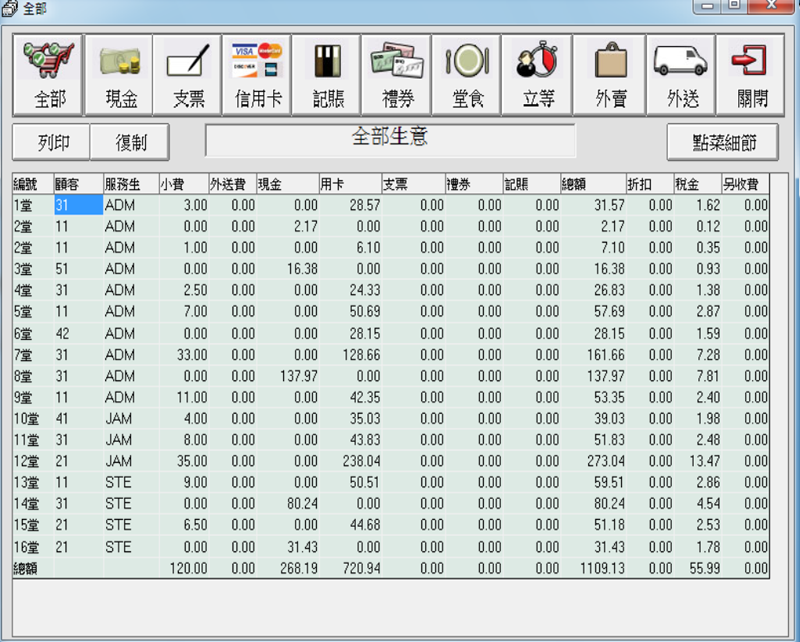
Task: Show 立等 waiting orders icon
Action: [537, 75]
